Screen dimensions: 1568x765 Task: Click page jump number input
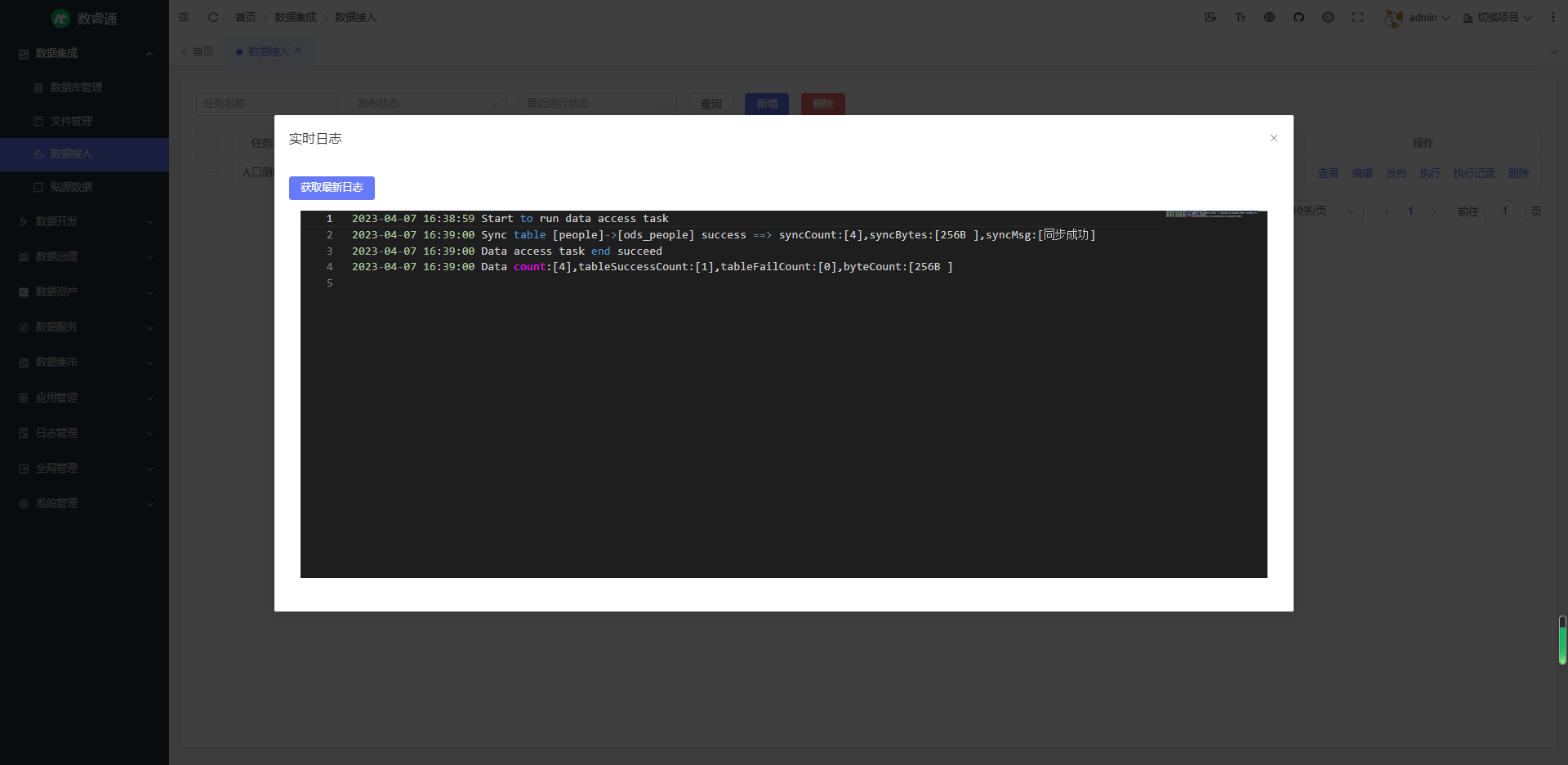point(1504,211)
